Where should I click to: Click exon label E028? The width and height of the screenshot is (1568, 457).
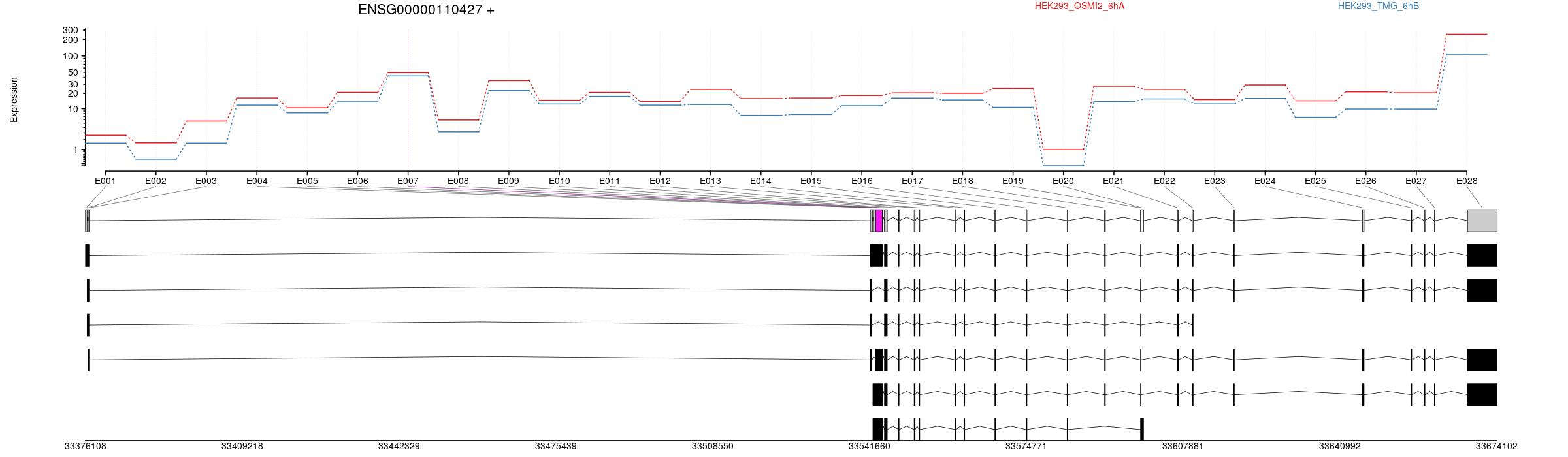[1467, 181]
